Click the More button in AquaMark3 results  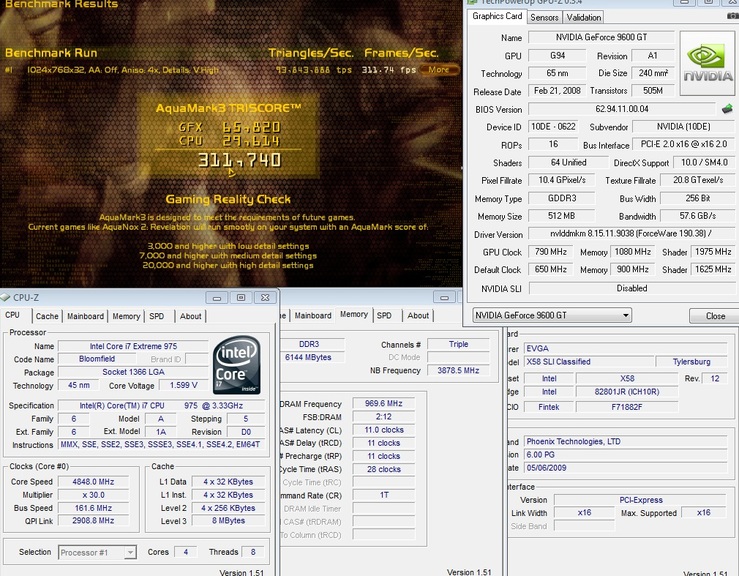tap(438, 70)
